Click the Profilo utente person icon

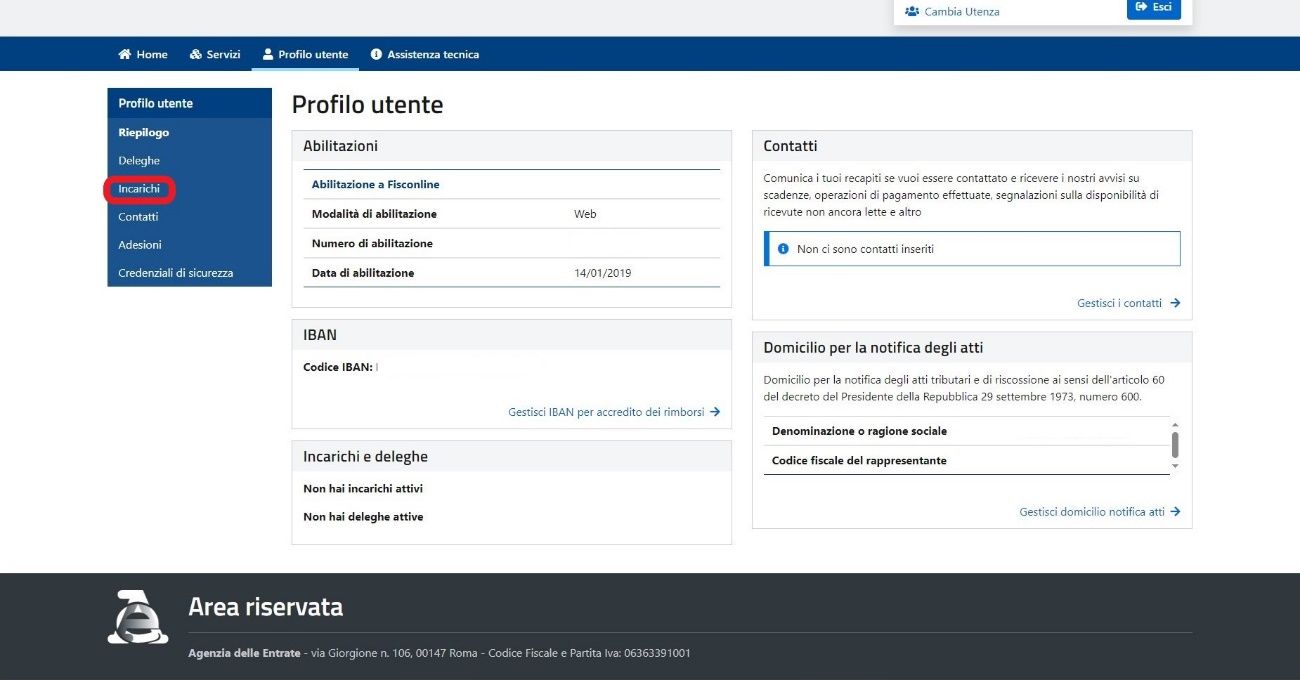point(268,54)
